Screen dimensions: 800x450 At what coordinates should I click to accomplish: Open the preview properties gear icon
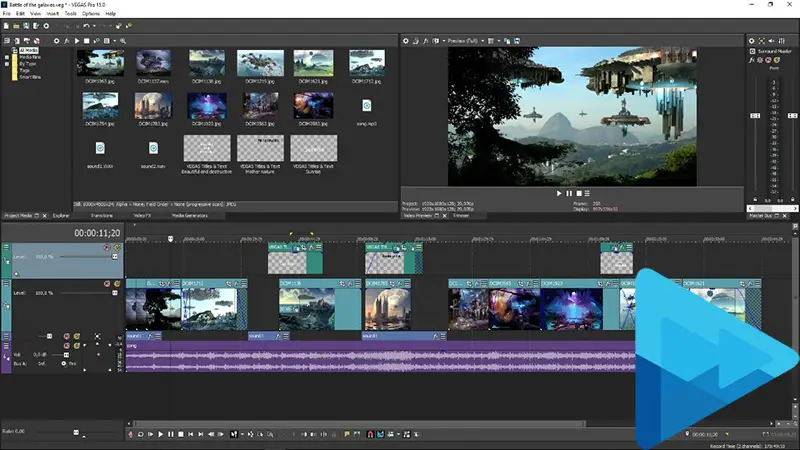(407, 40)
